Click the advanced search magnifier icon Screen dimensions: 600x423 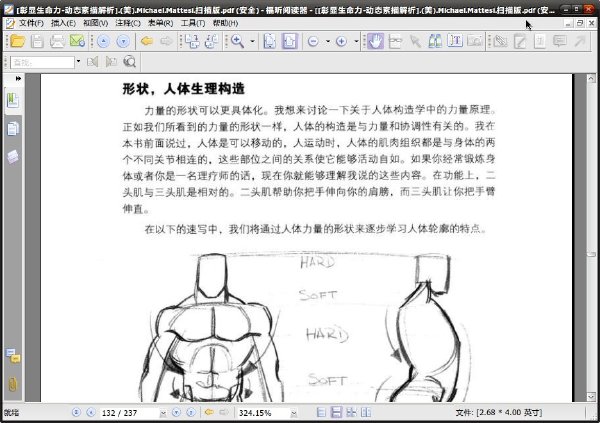pos(130,62)
